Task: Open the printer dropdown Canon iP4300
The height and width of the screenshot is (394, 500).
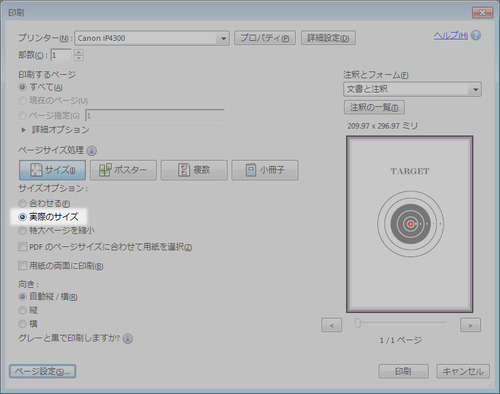Action: [152, 38]
